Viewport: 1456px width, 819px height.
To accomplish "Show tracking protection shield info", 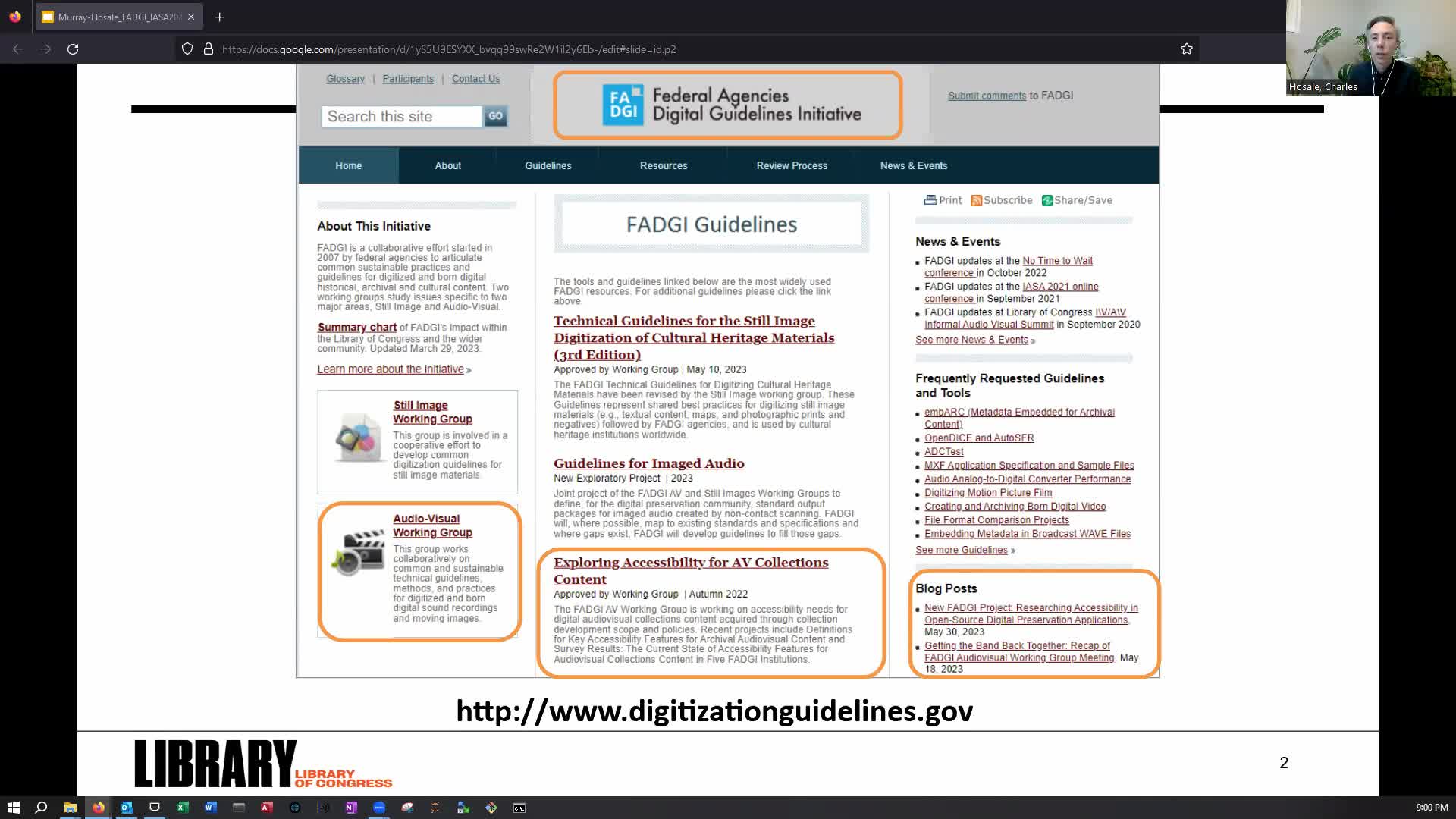I will 187,49.
